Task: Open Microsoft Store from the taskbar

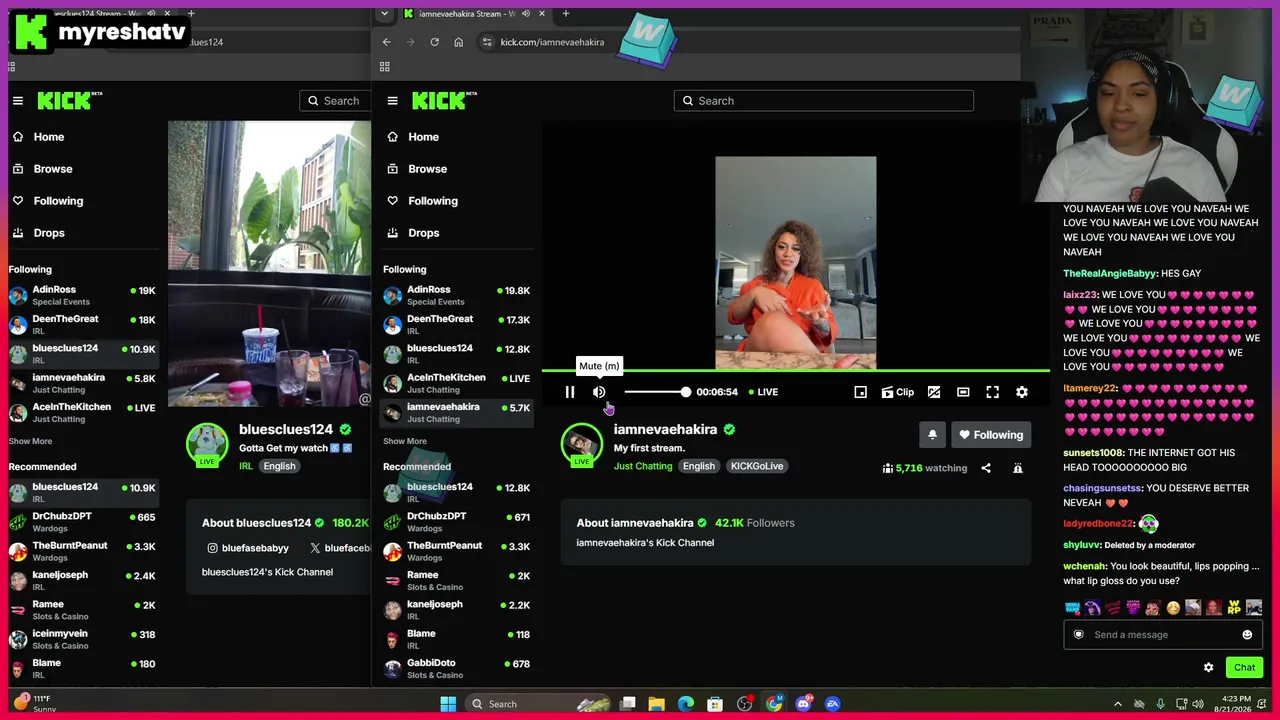Action: [715, 704]
